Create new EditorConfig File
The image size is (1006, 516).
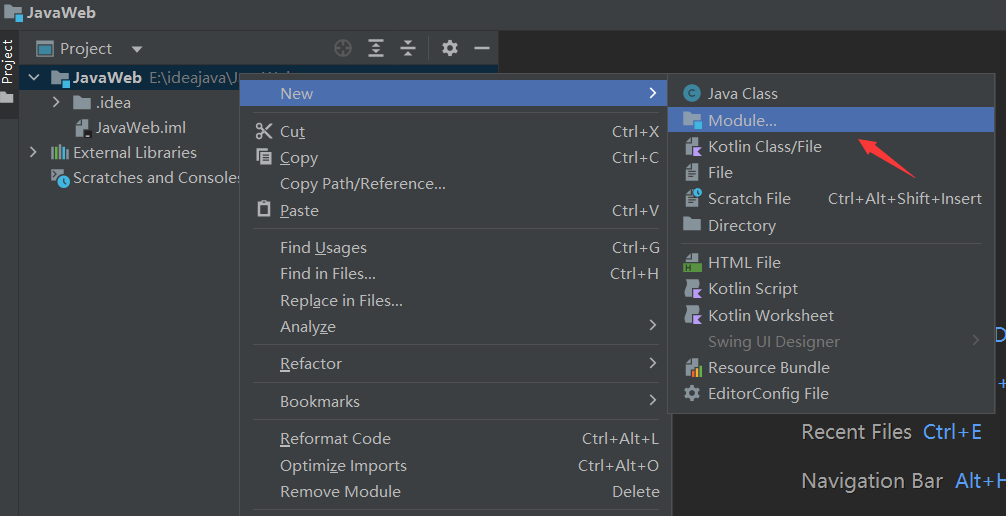[768, 393]
